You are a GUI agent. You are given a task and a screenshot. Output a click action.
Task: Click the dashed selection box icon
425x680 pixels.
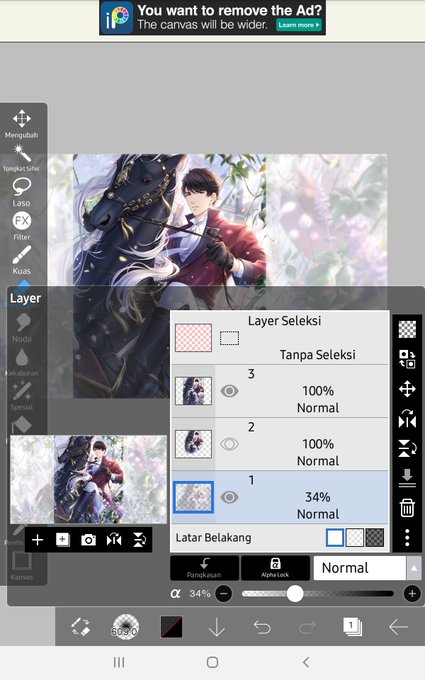tap(229, 338)
